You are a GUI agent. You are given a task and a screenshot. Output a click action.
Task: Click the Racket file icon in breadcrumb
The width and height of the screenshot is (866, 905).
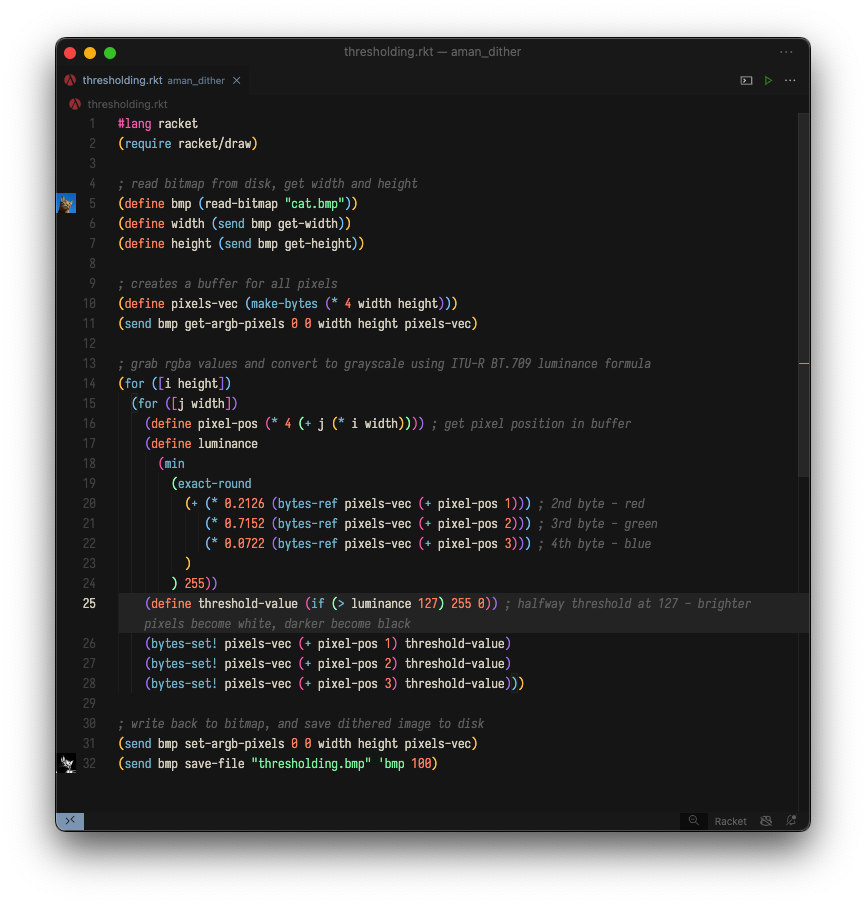click(x=74, y=104)
